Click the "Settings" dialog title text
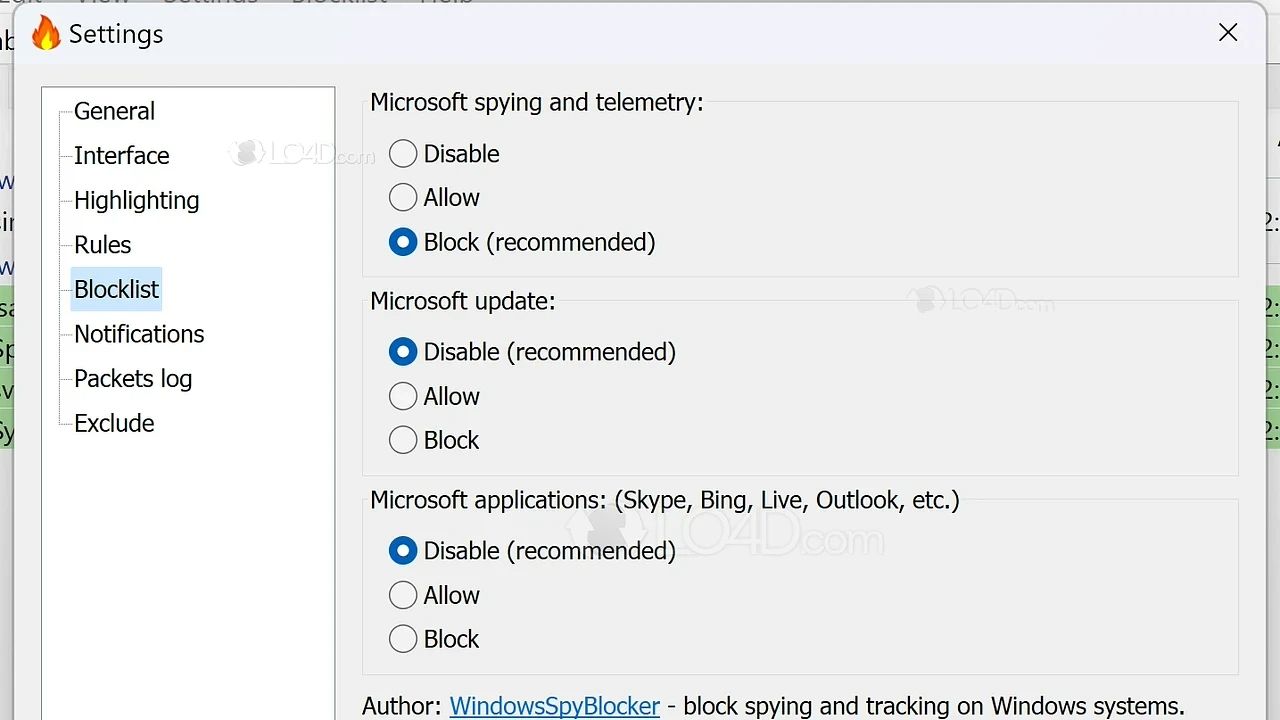The width and height of the screenshot is (1280, 720). click(x=116, y=34)
